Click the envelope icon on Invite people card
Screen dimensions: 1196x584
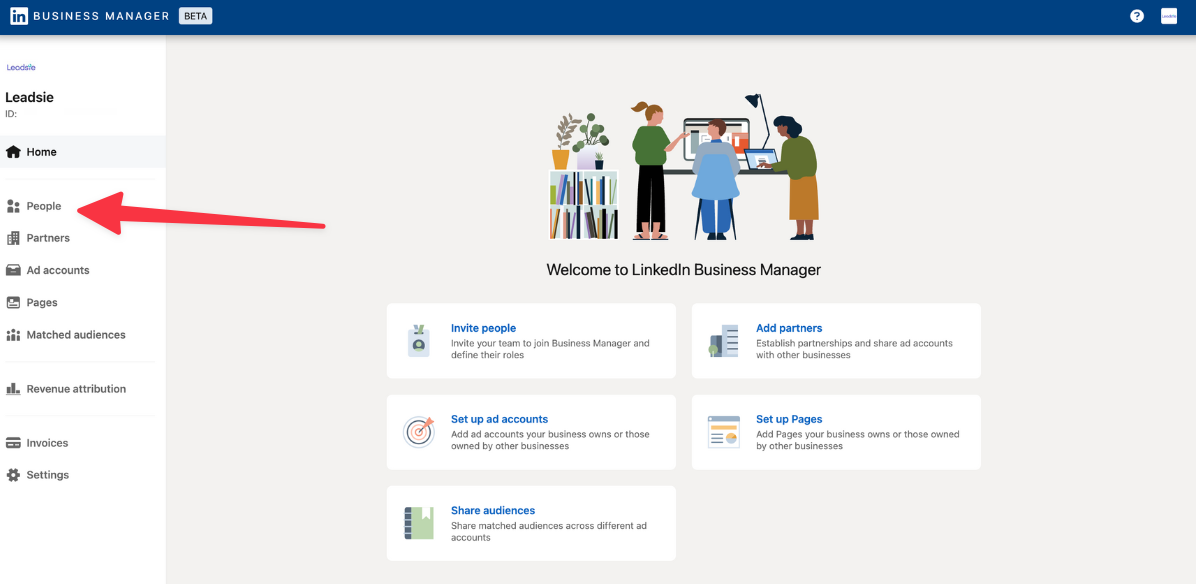[x=419, y=340]
